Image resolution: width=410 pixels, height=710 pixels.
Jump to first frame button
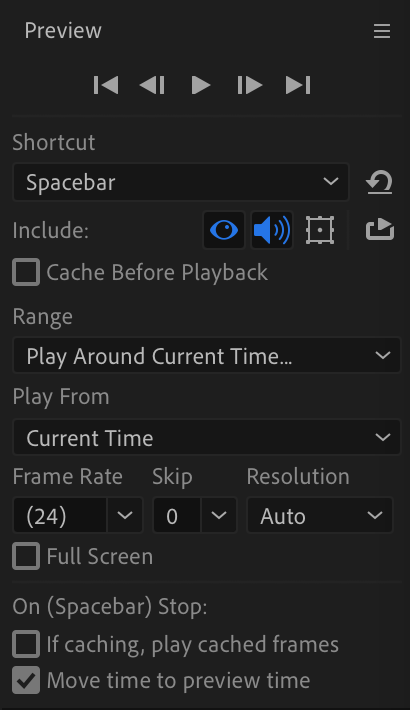click(106, 85)
